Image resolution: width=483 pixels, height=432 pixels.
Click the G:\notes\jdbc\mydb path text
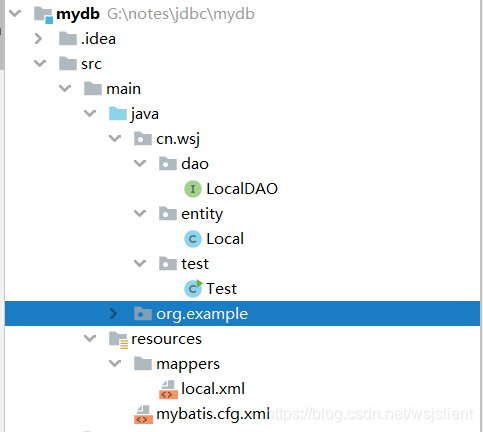pyautogui.click(x=181, y=14)
